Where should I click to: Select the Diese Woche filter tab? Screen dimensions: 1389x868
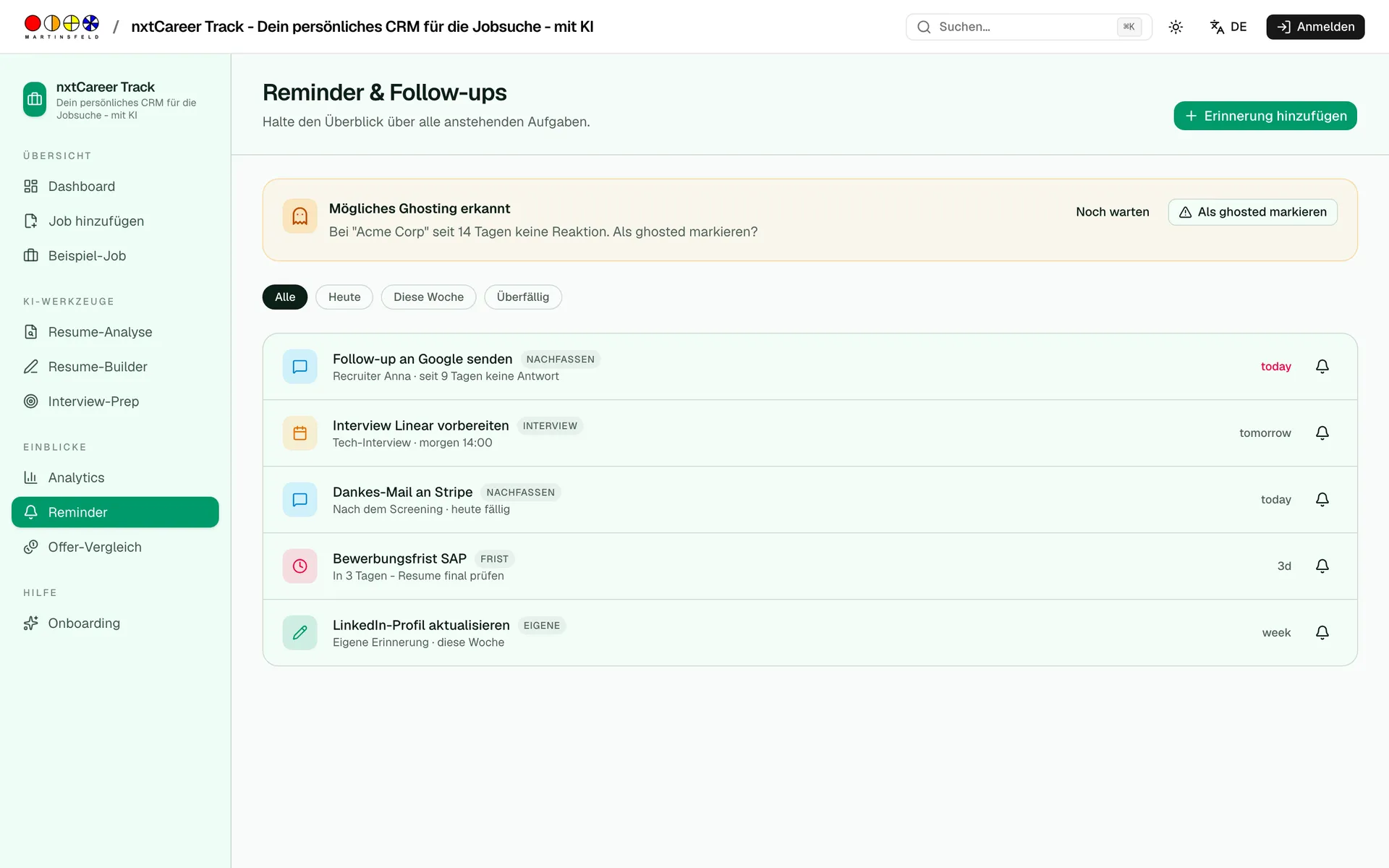click(x=428, y=297)
